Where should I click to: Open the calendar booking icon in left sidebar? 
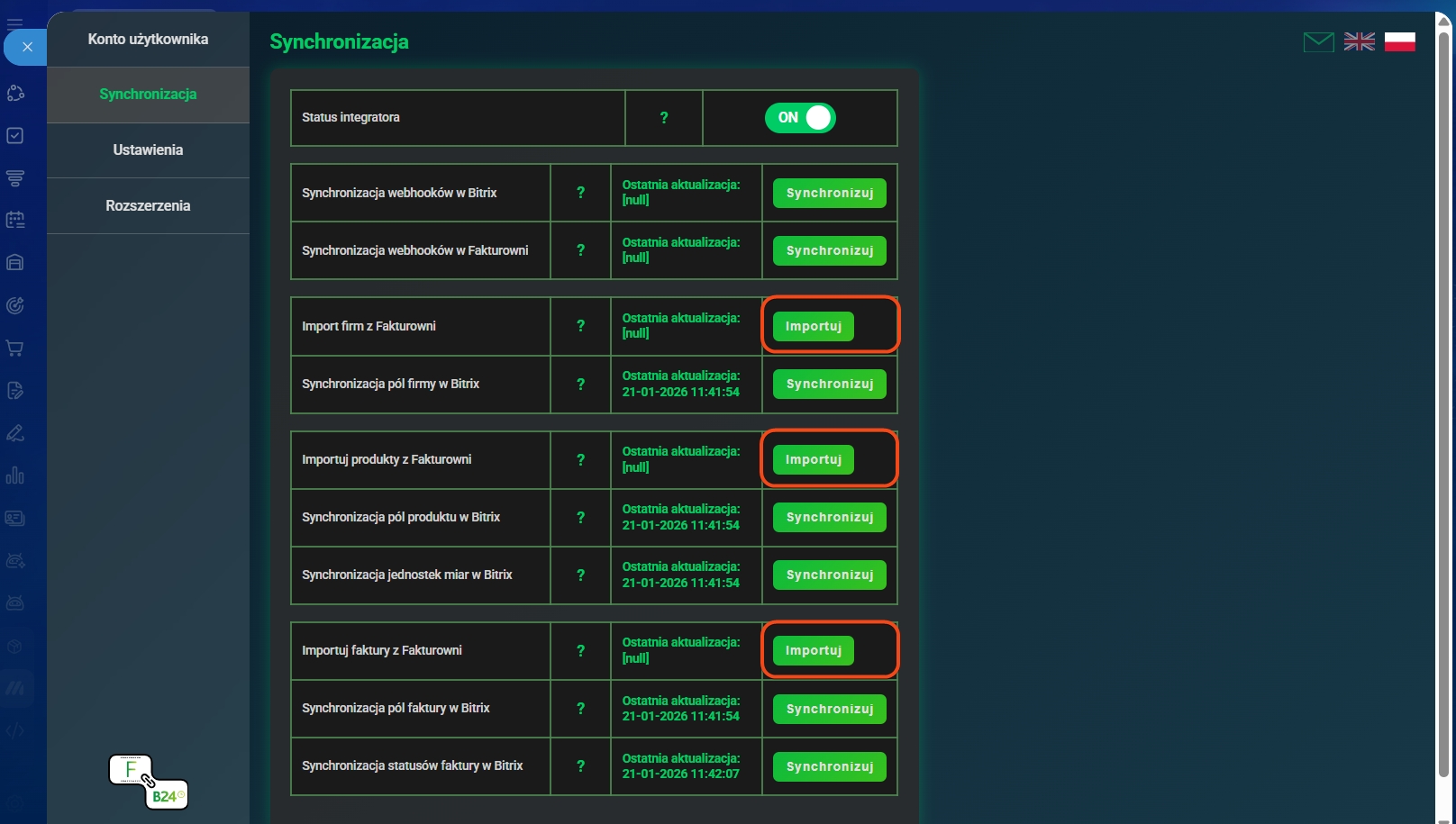click(x=15, y=220)
